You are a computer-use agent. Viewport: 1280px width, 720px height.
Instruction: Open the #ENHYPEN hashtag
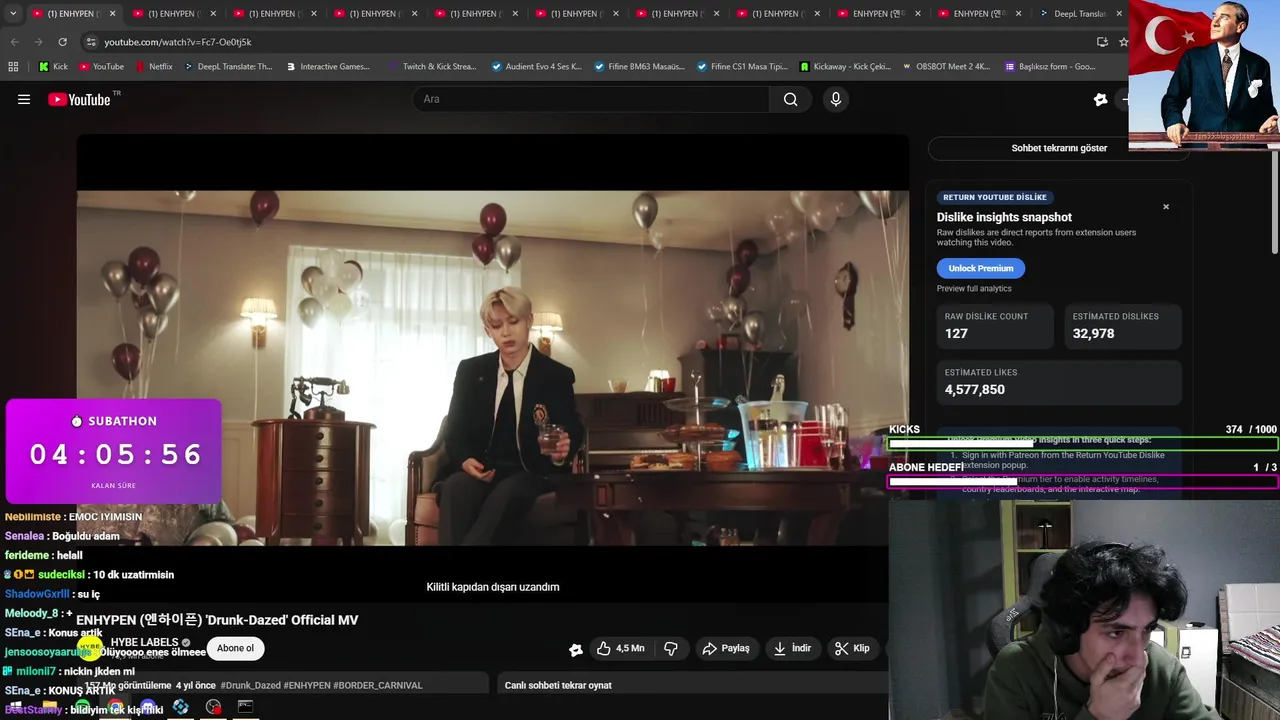click(307, 685)
